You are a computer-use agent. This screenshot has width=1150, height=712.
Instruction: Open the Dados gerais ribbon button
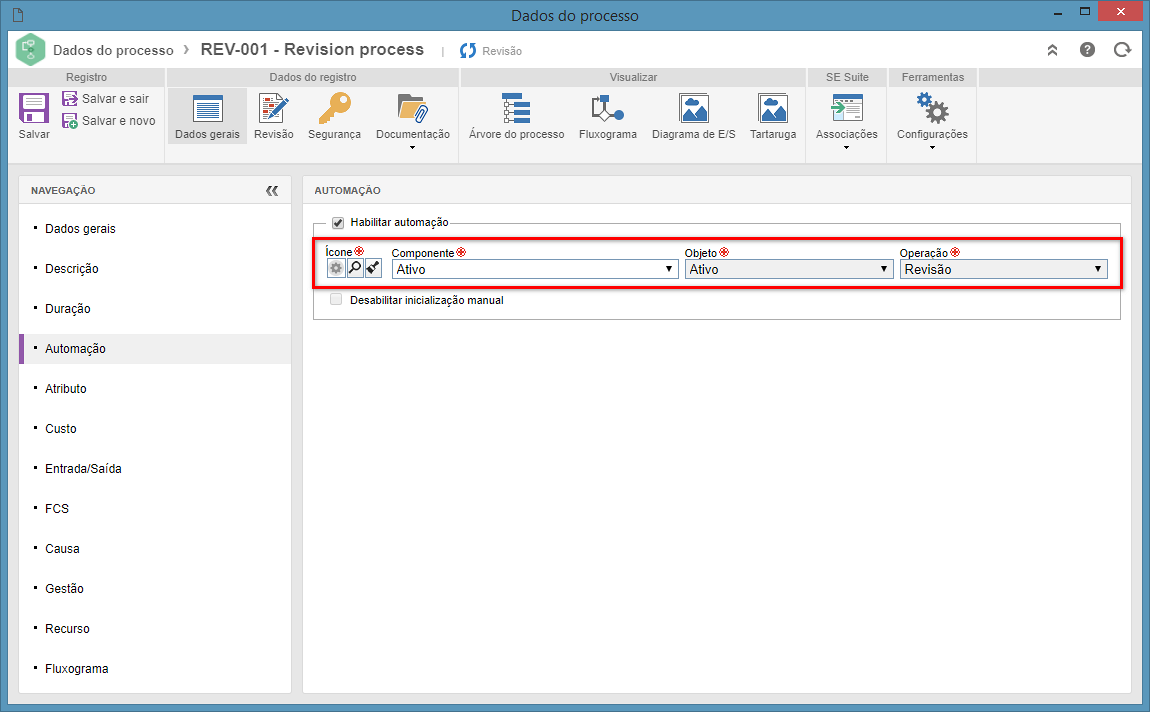[x=208, y=116]
